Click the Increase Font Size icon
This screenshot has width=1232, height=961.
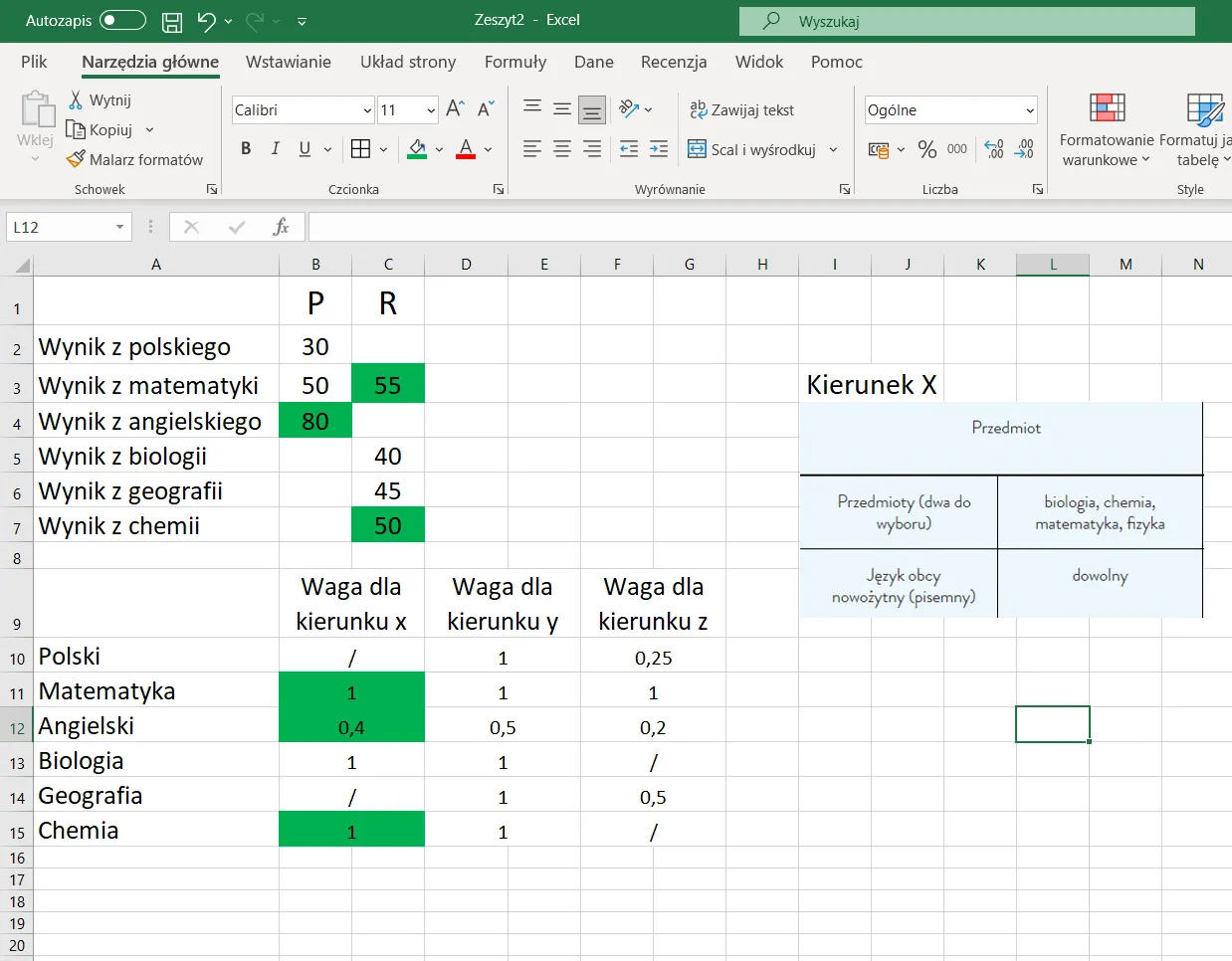coord(455,109)
